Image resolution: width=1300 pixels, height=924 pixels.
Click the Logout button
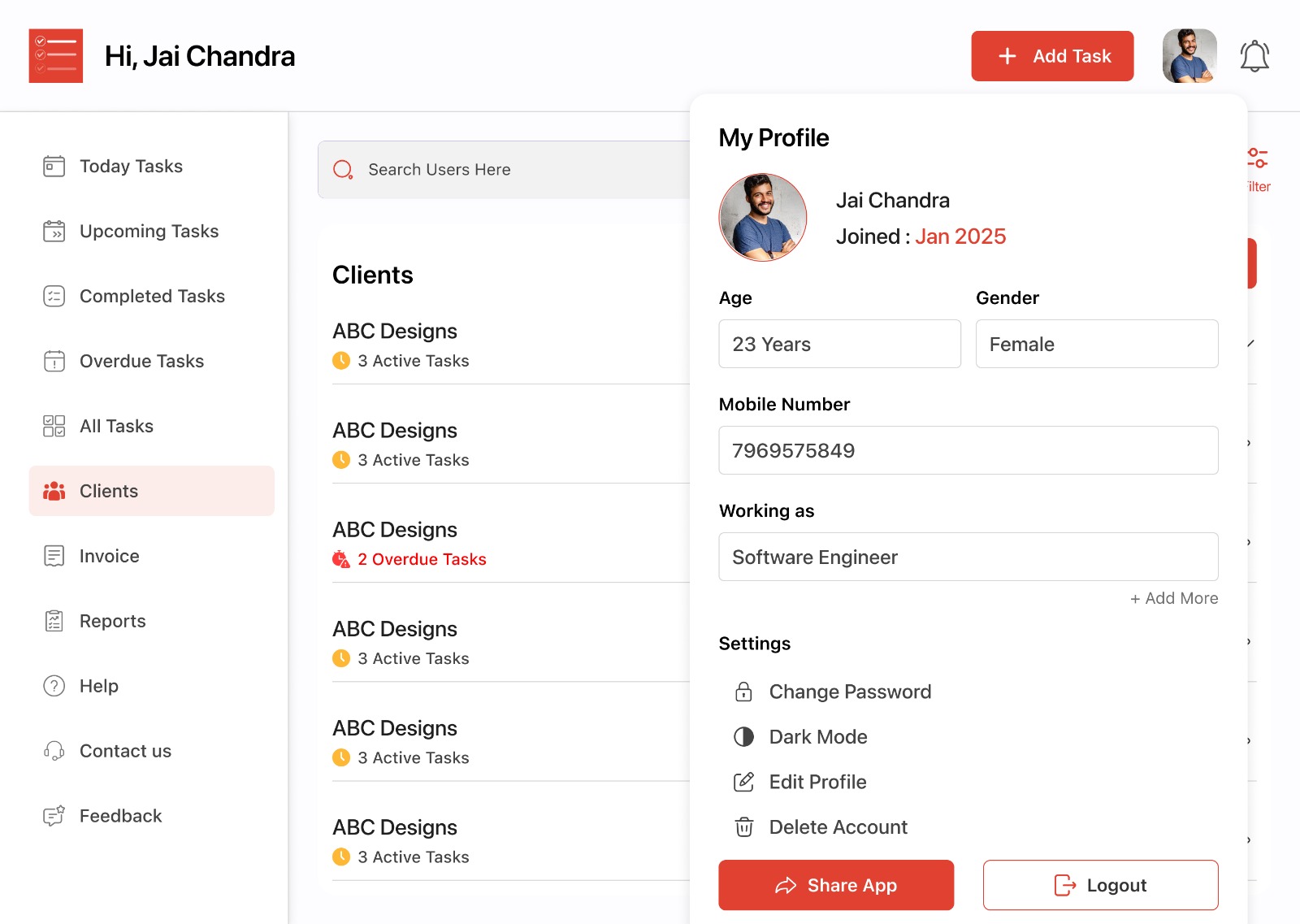(x=1100, y=885)
